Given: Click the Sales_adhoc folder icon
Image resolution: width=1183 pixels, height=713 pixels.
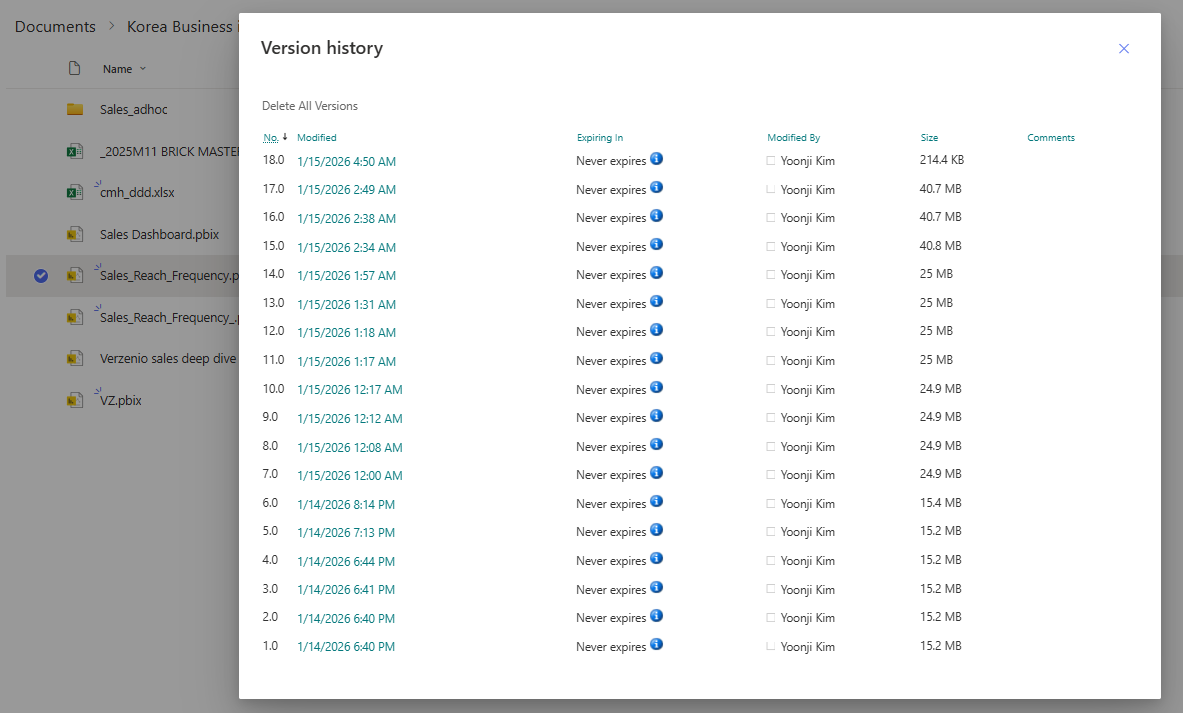Looking at the screenshot, I should point(75,109).
